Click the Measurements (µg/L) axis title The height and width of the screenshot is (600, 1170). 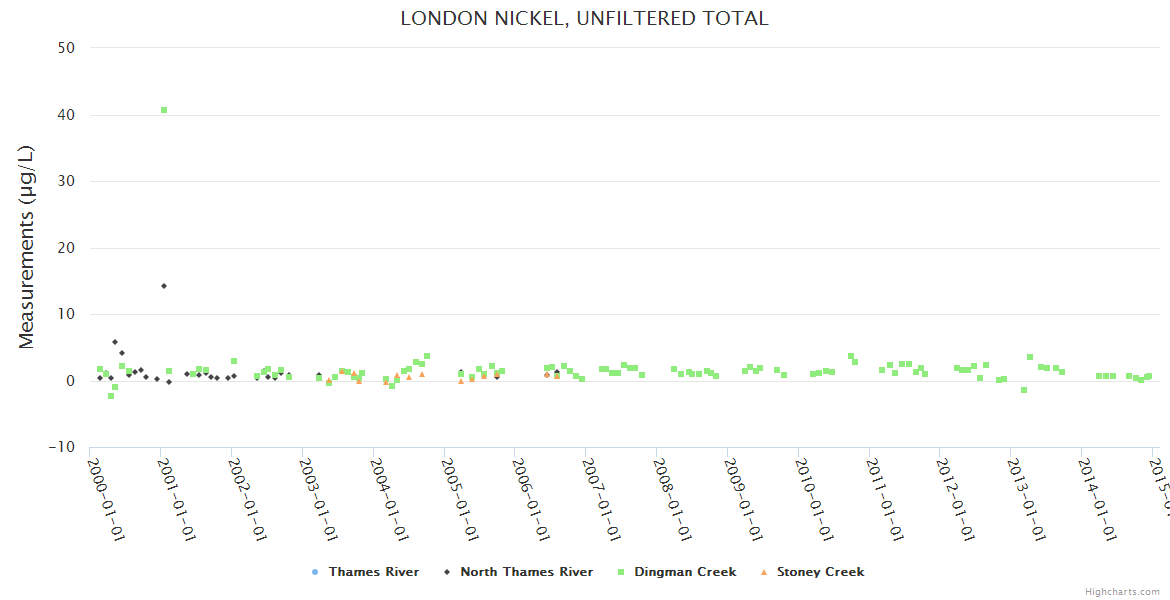coord(27,247)
